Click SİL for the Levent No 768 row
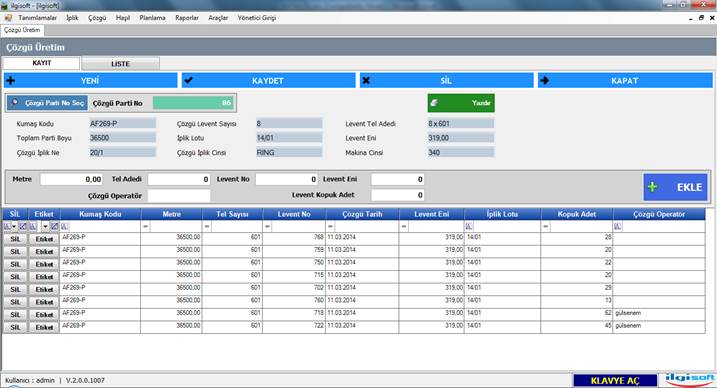The image size is (717, 388). [x=15, y=239]
